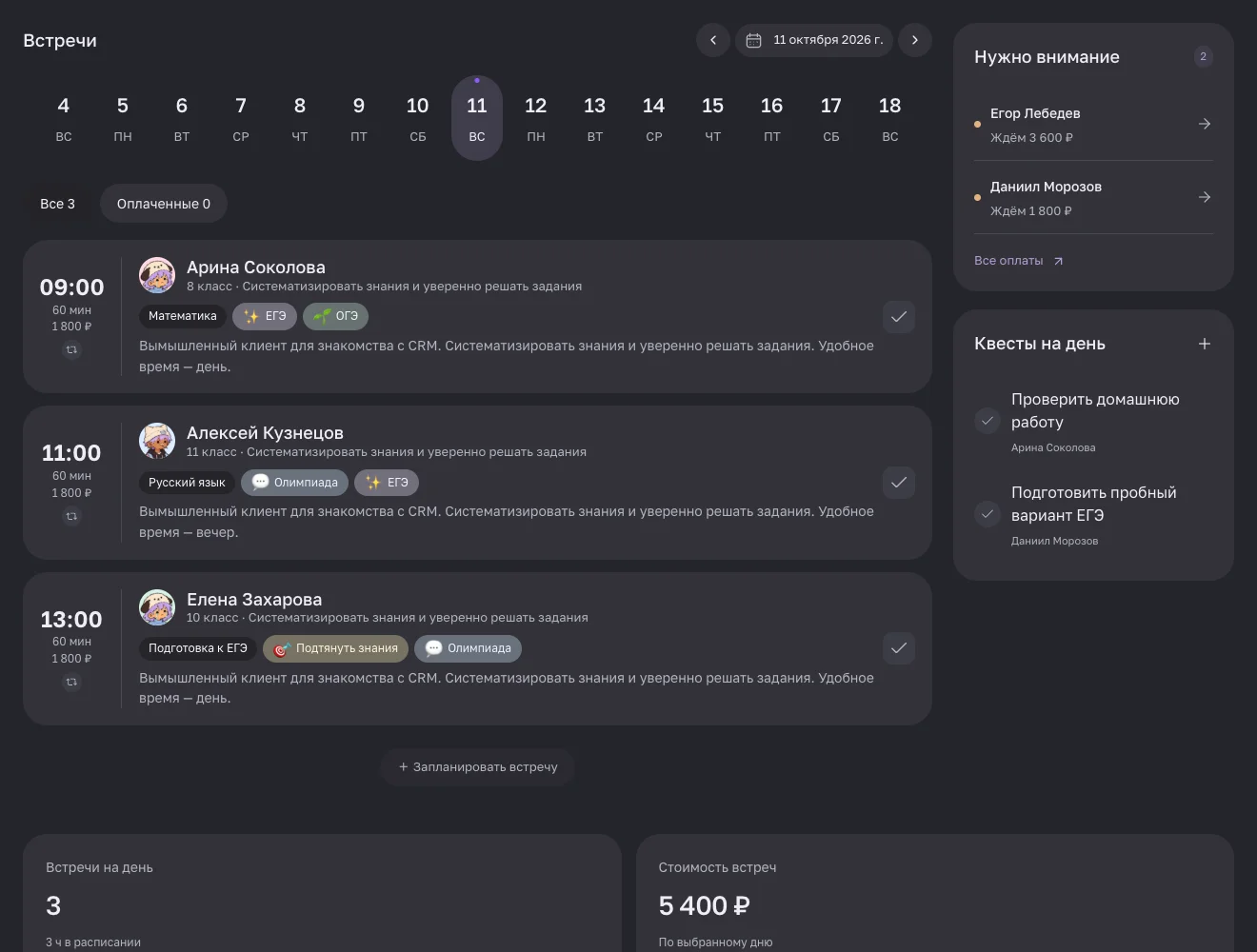The image size is (1257, 952).
Task: Click repeat icon under 13:00 meeting
Action: click(71, 682)
